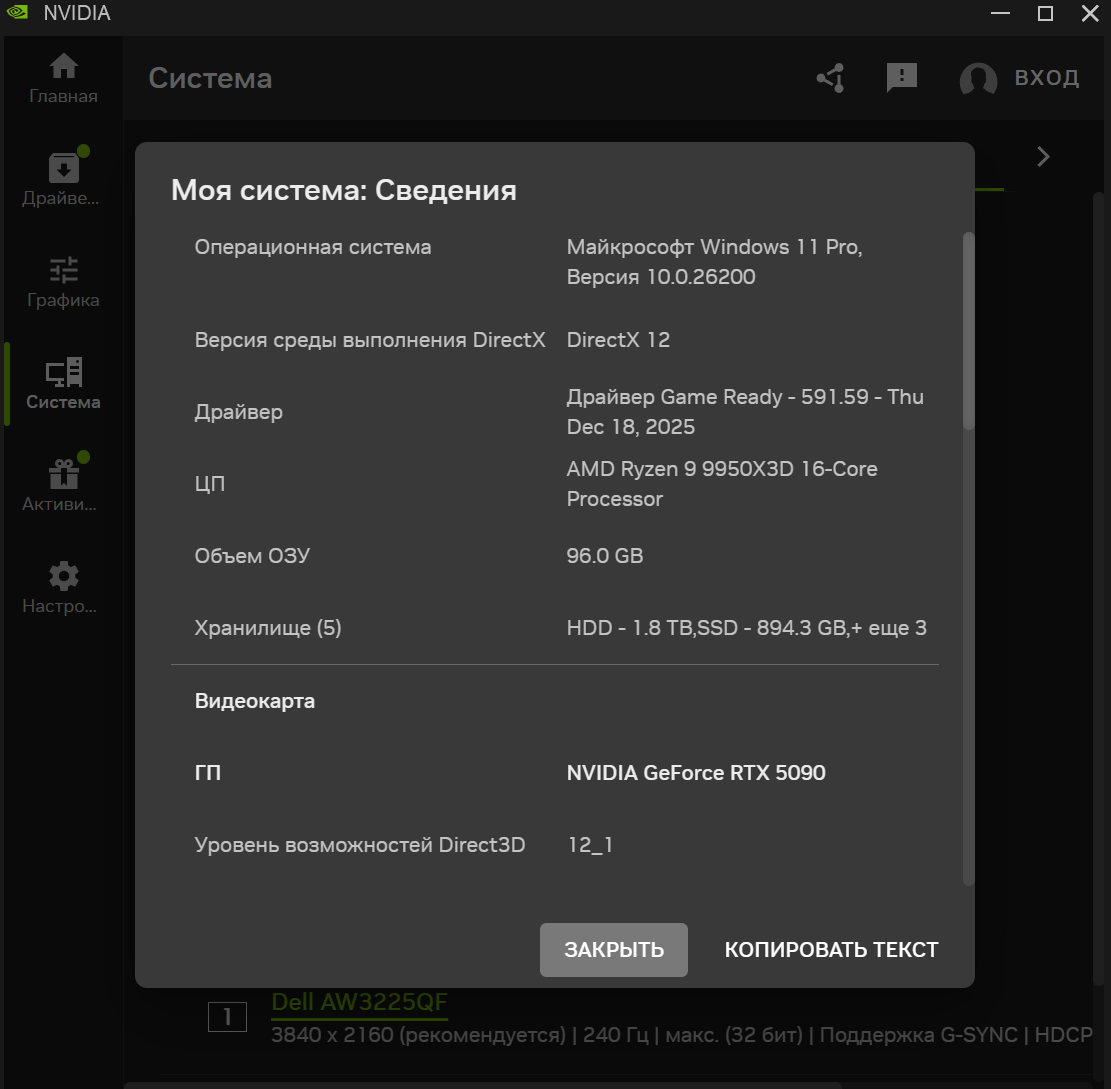Click the feedback exclamation icon

901,77
